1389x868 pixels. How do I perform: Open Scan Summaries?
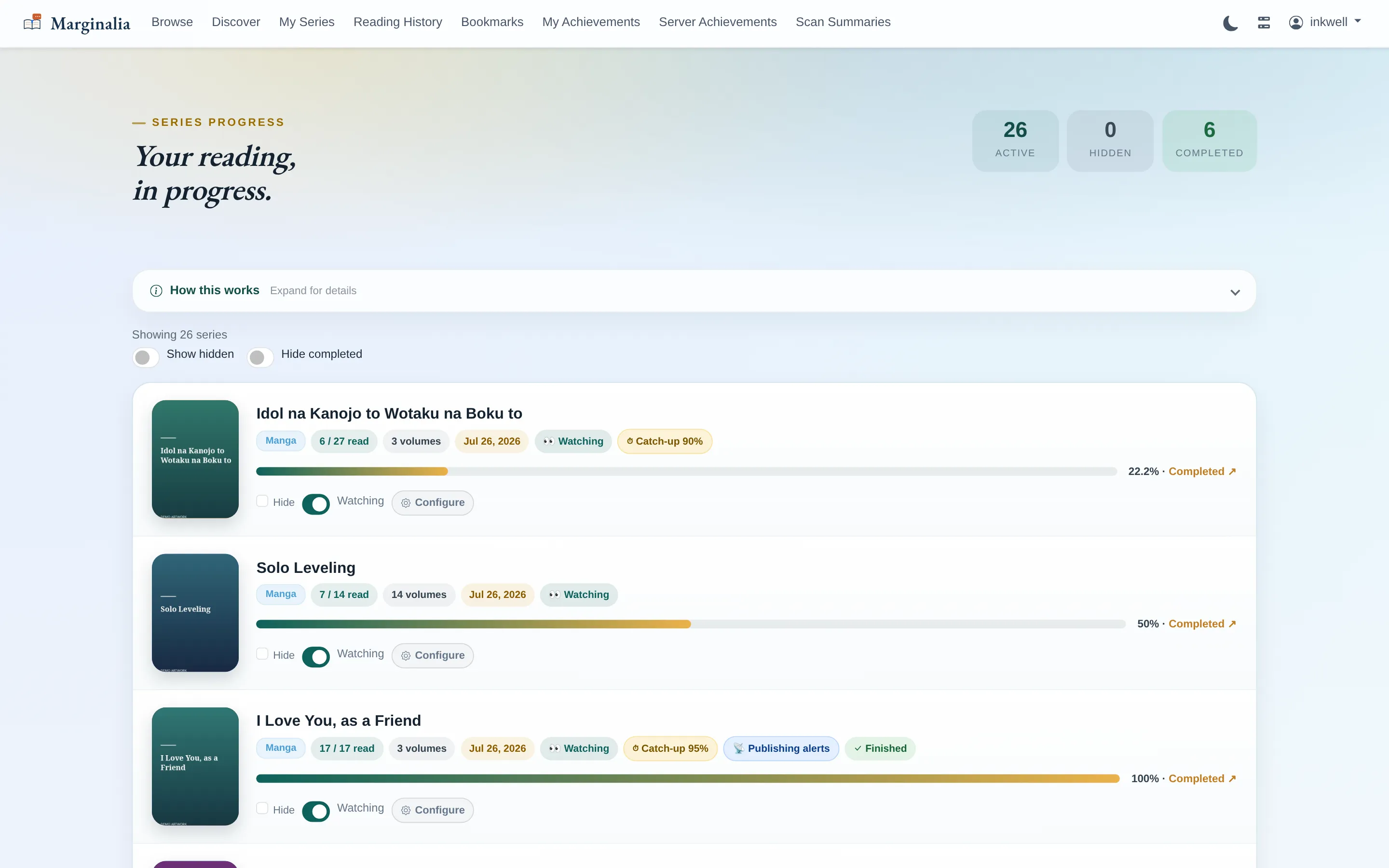point(843,22)
